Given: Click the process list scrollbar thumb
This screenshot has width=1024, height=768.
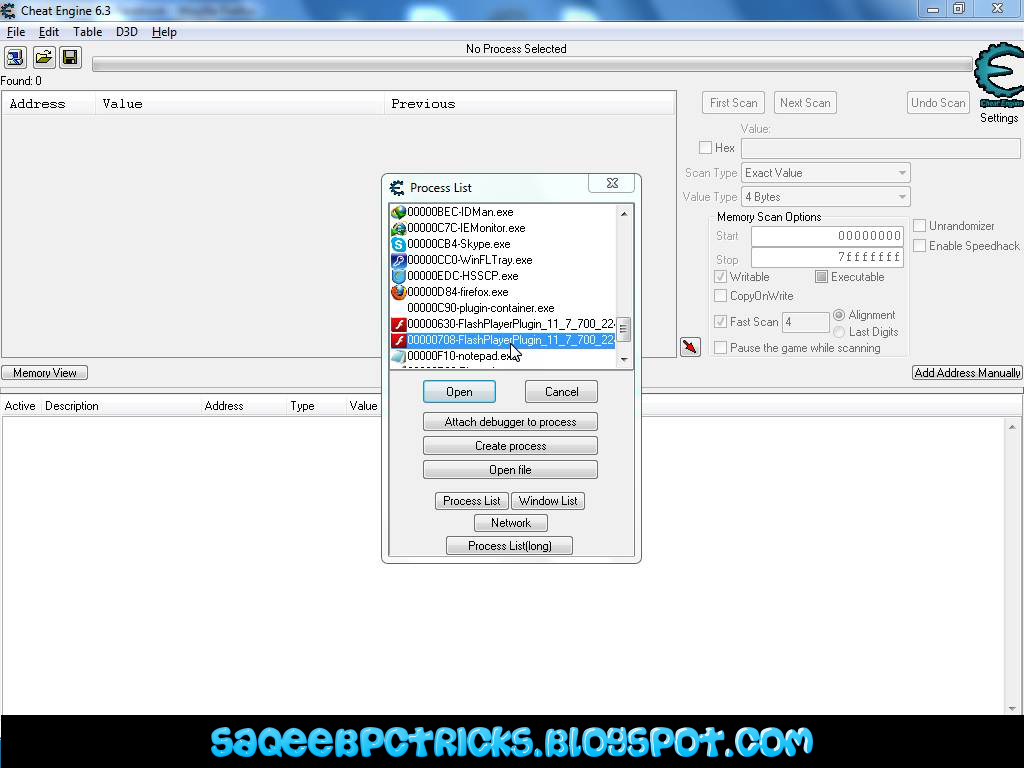Looking at the screenshot, I should tap(624, 329).
